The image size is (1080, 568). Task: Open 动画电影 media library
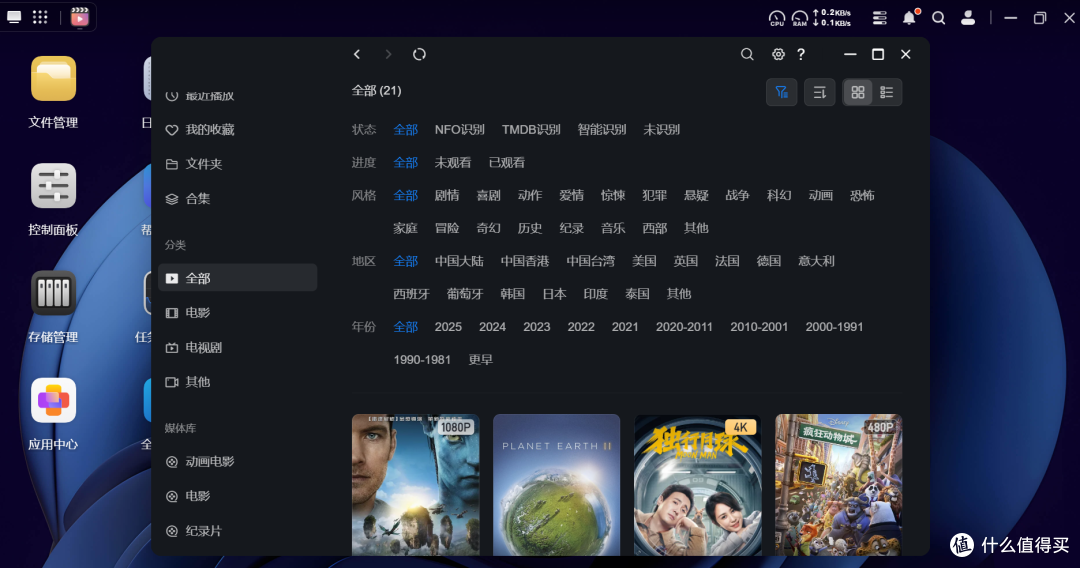[238, 462]
